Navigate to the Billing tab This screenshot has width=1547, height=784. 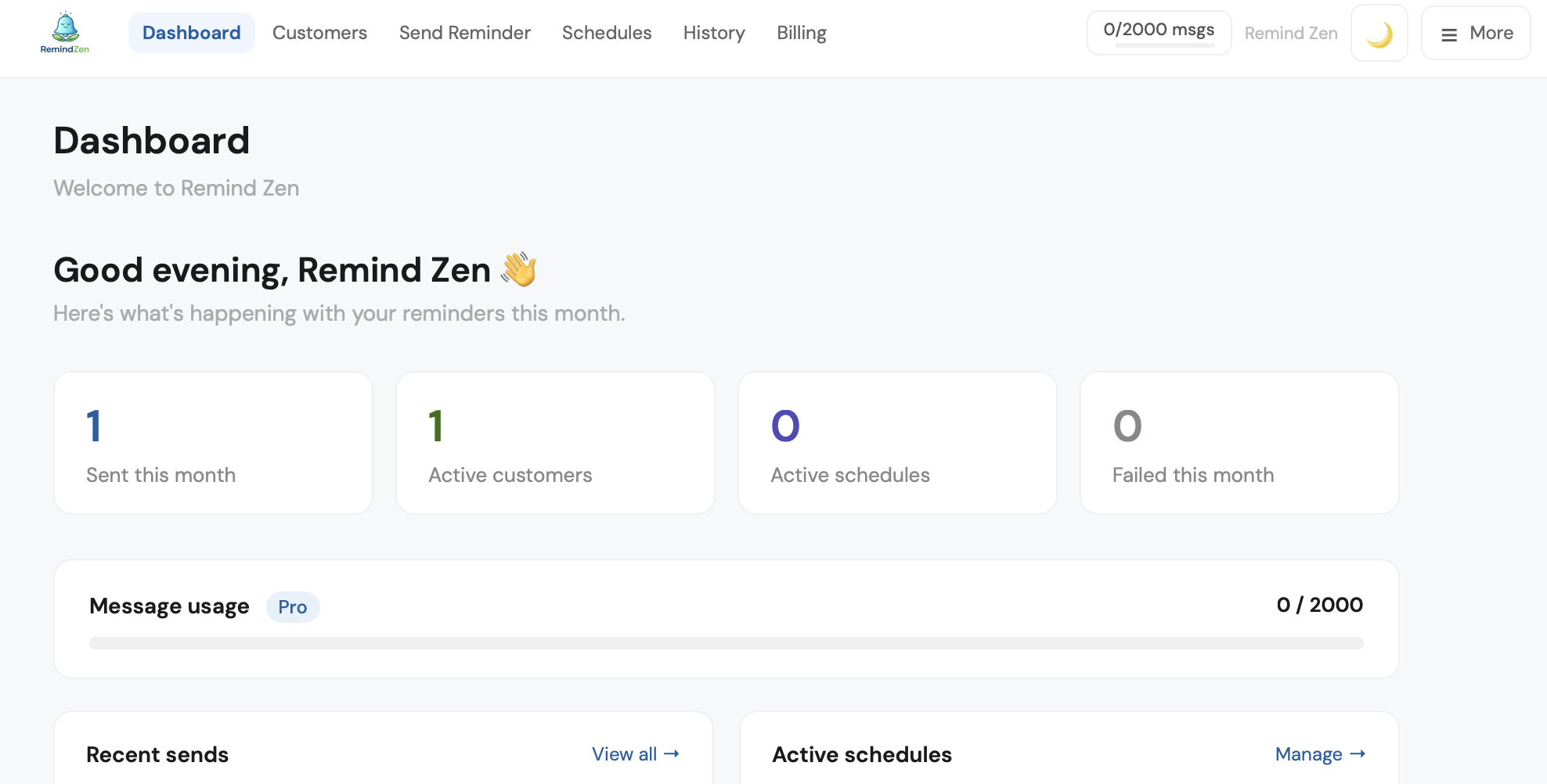(x=801, y=33)
